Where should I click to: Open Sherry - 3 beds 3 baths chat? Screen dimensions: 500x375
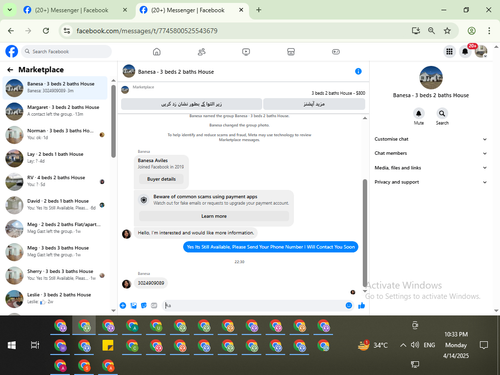pos(55,275)
